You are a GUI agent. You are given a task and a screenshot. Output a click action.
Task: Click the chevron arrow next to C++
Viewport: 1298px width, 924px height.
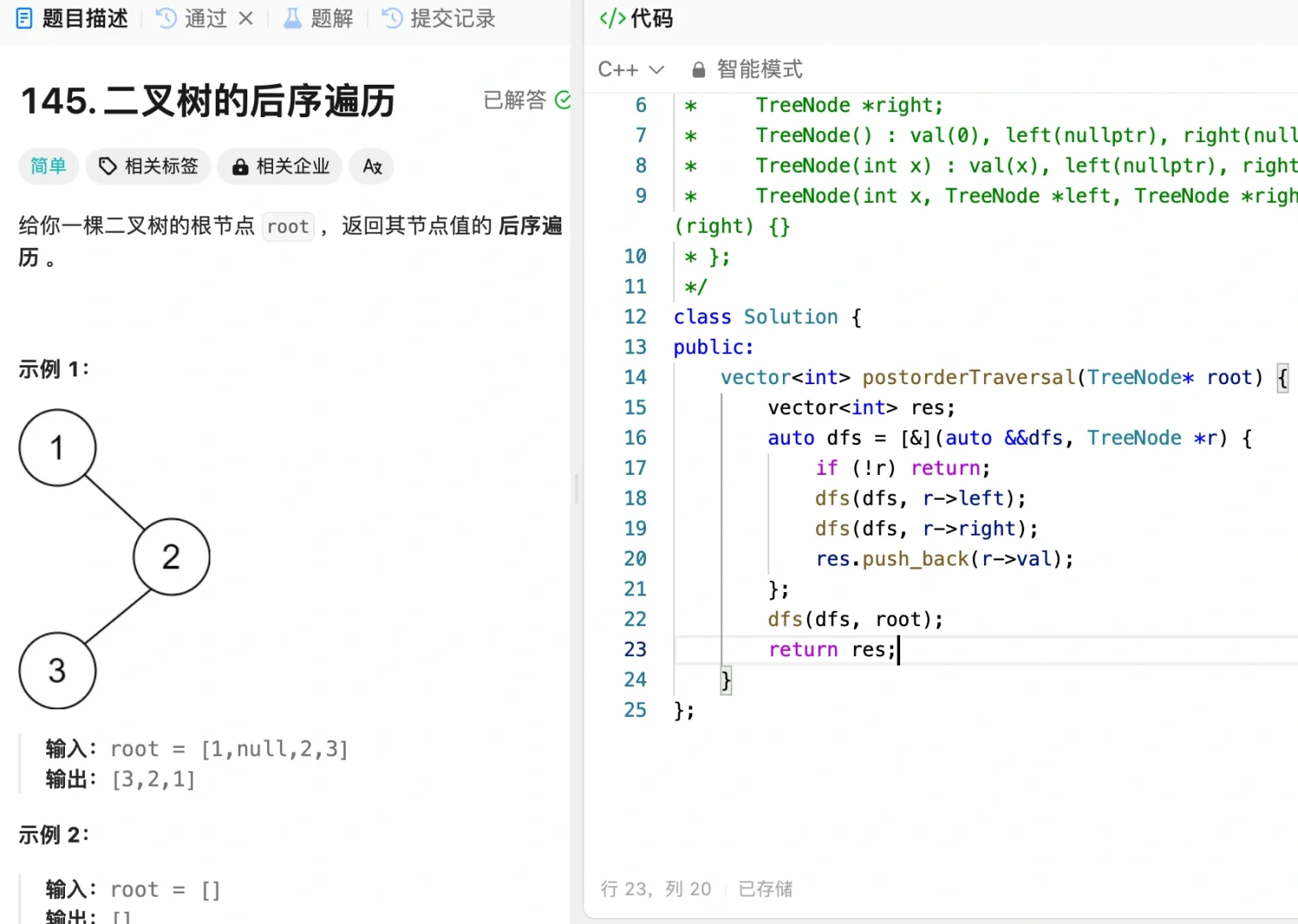click(x=656, y=69)
